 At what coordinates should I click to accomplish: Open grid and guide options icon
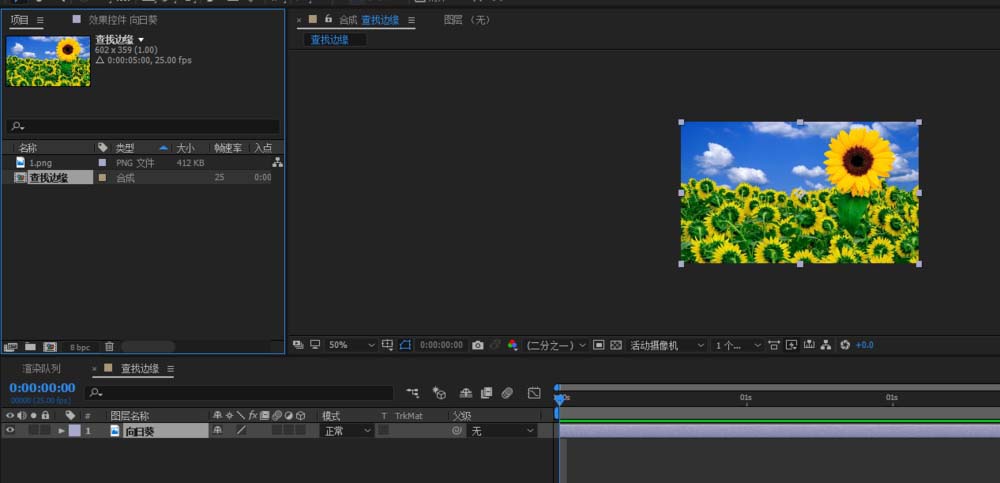point(388,345)
